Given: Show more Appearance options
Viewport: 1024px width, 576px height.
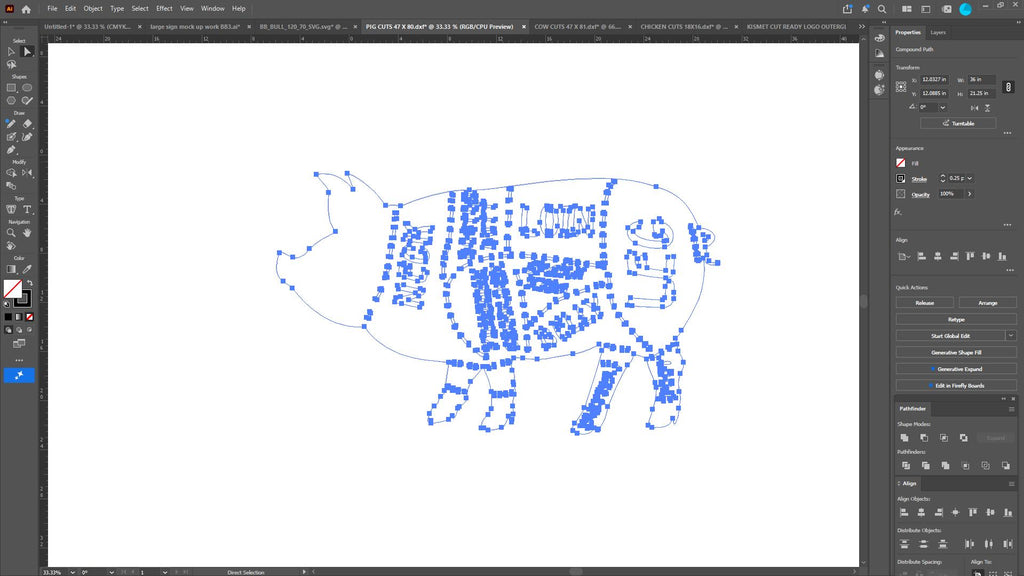Looking at the screenshot, I should 1007,225.
